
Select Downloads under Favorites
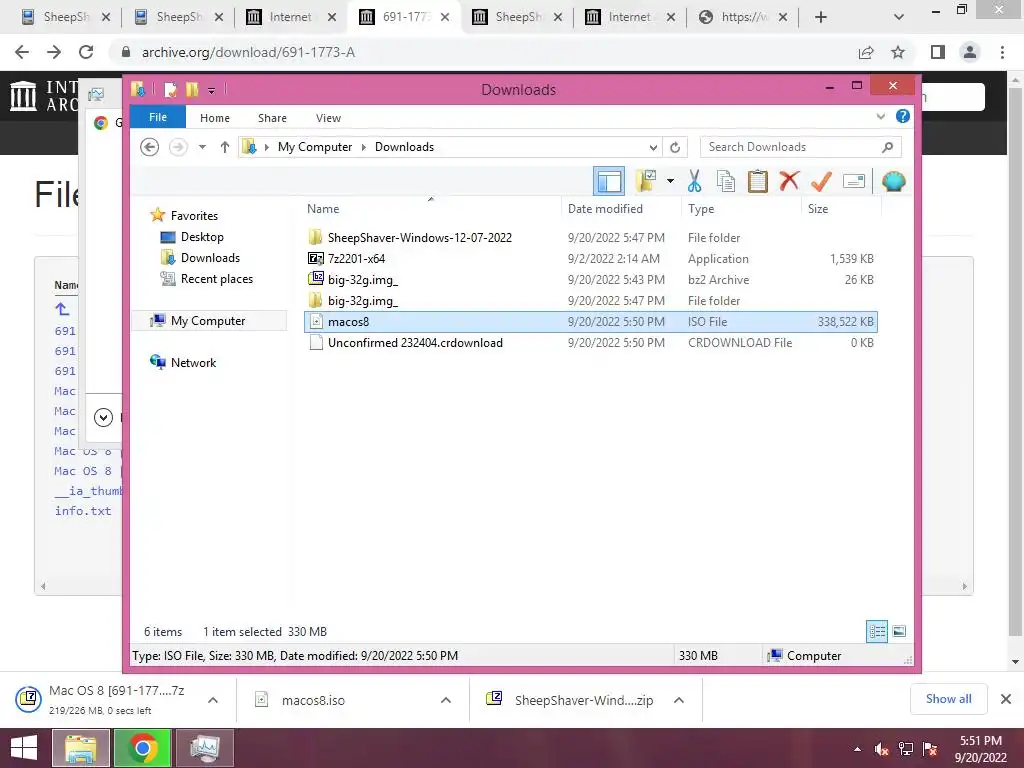[x=210, y=257]
